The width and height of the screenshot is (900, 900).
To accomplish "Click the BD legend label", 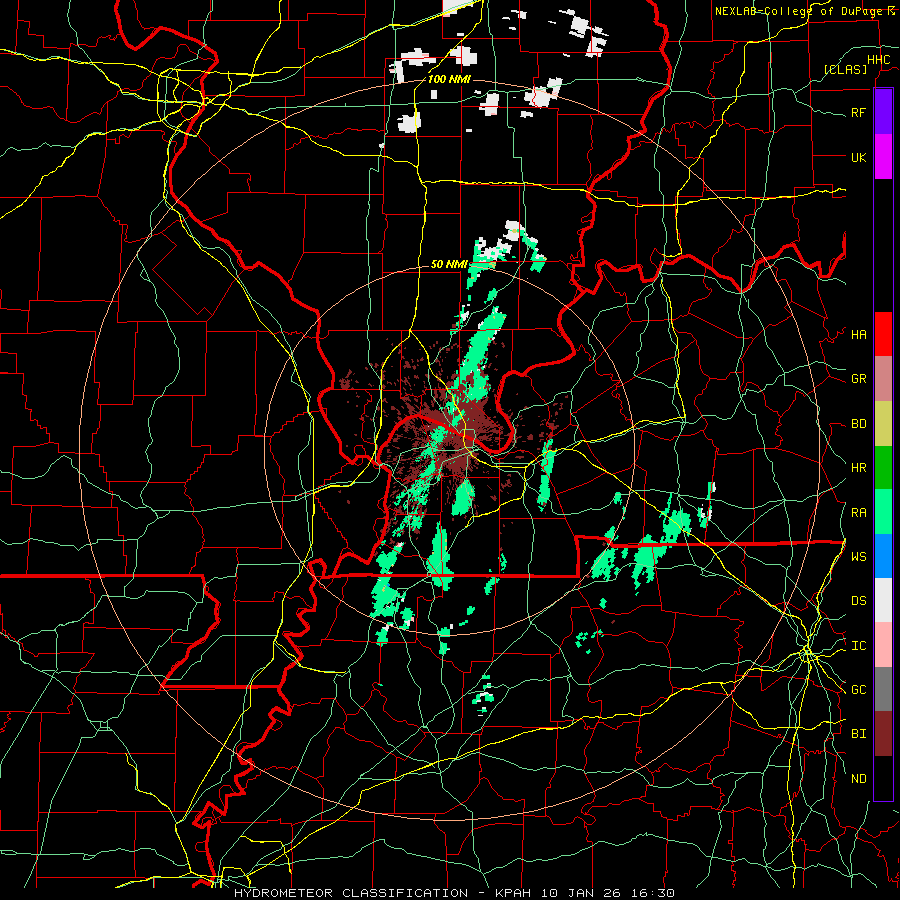I will [858, 424].
